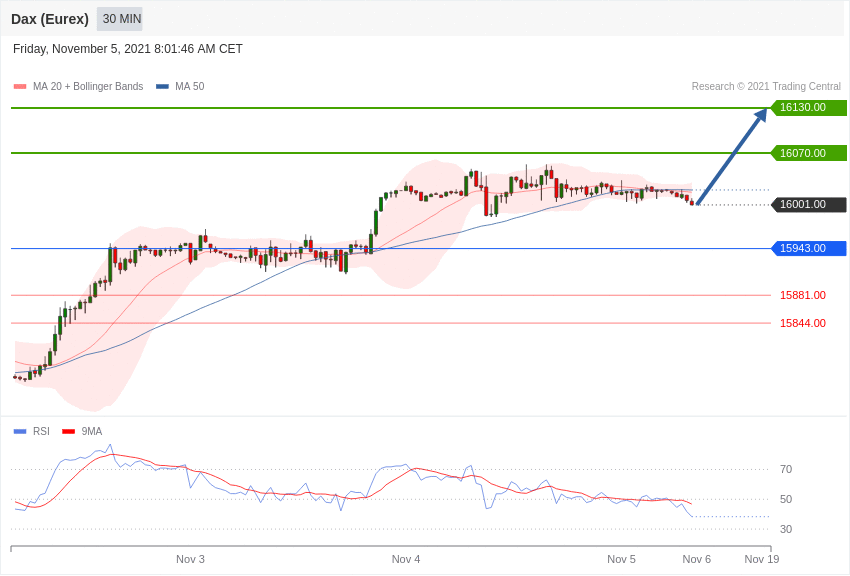The width and height of the screenshot is (850, 576).
Task: Click the MA 20 + Bollinger Bands legend swatch
Action: (x=20, y=87)
